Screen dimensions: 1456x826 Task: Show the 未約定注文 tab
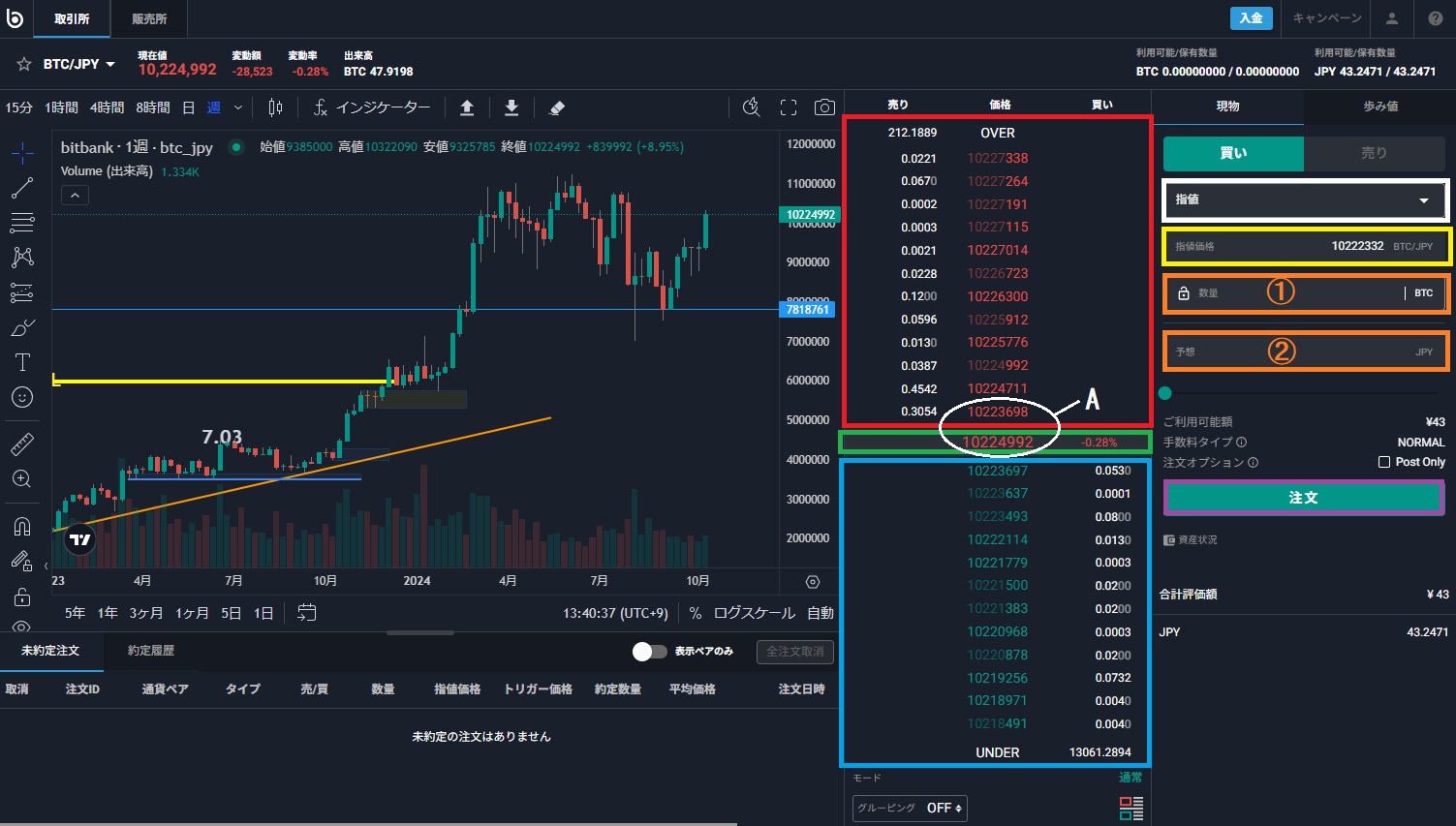50,651
